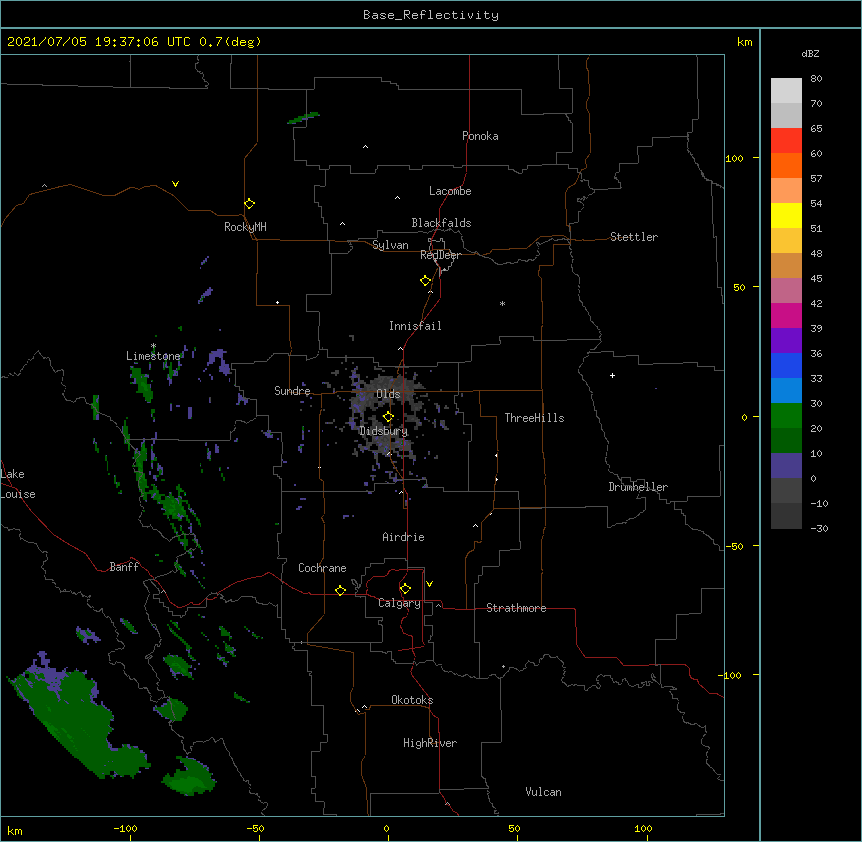Click the yellow V marker northwest of RockyMH
The width and height of the screenshot is (862, 842).
tap(175, 184)
